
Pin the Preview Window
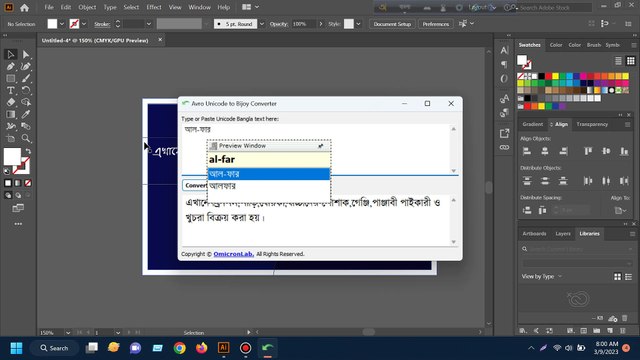[321, 146]
